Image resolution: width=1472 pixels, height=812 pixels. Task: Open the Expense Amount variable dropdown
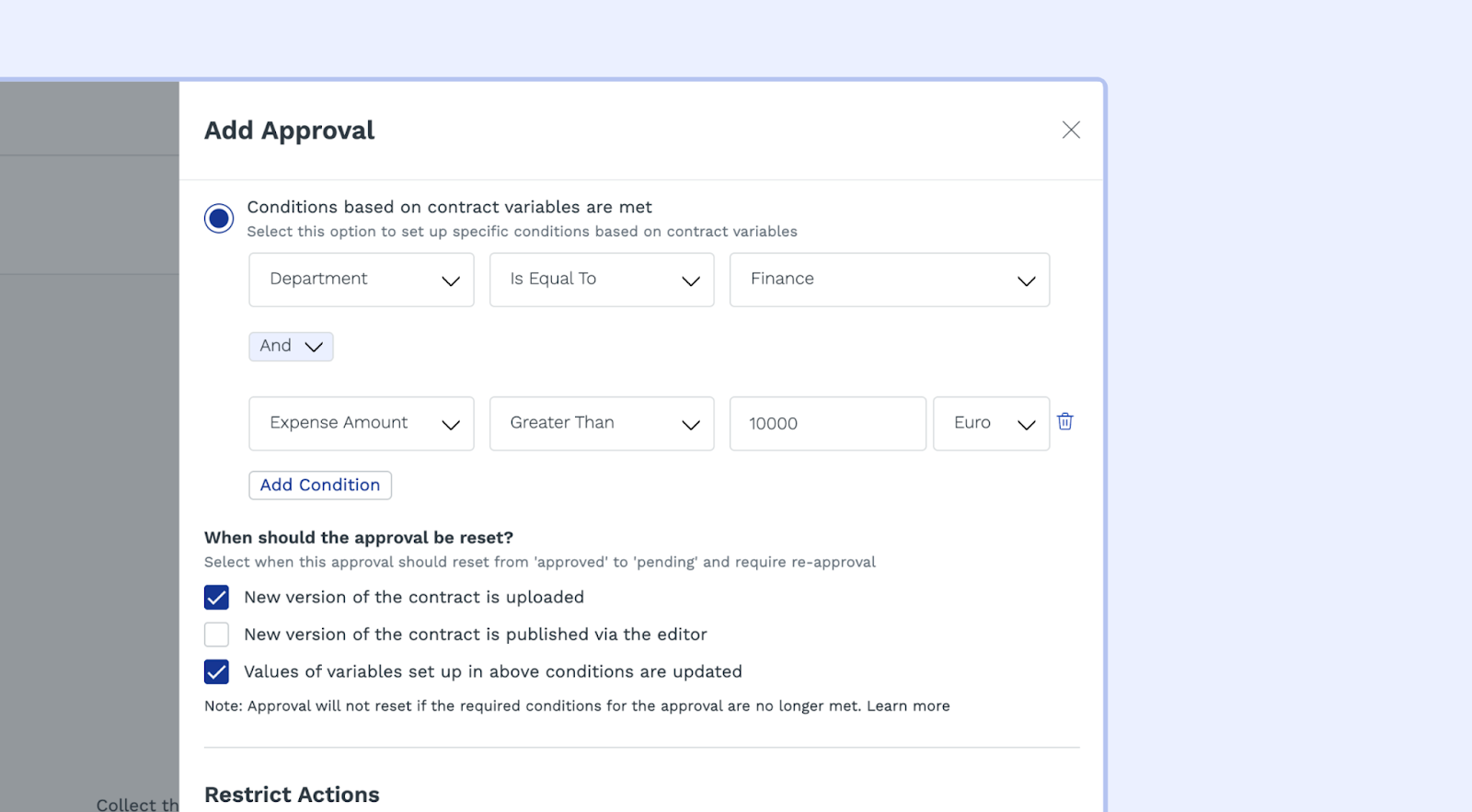pos(362,423)
